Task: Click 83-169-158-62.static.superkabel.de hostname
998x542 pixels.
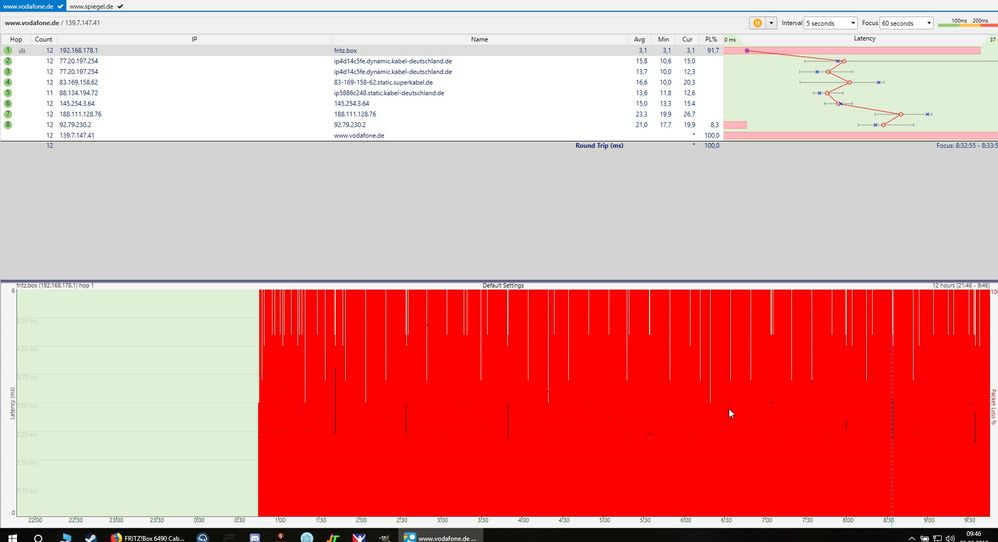Action: pyautogui.click(x=383, y=82)
